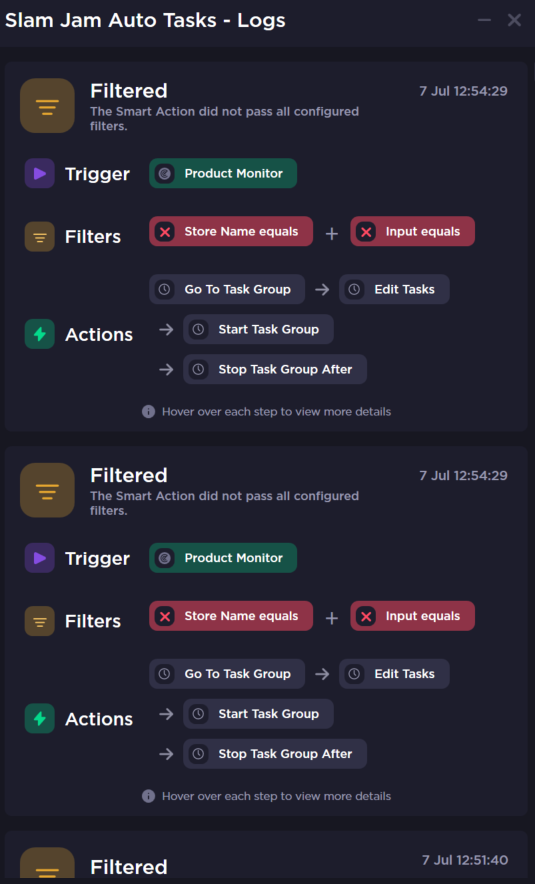The height and width of the screenshot is (884, 535).
Task: Select the first Start Task Group step
Action: (x=258, y=329)
